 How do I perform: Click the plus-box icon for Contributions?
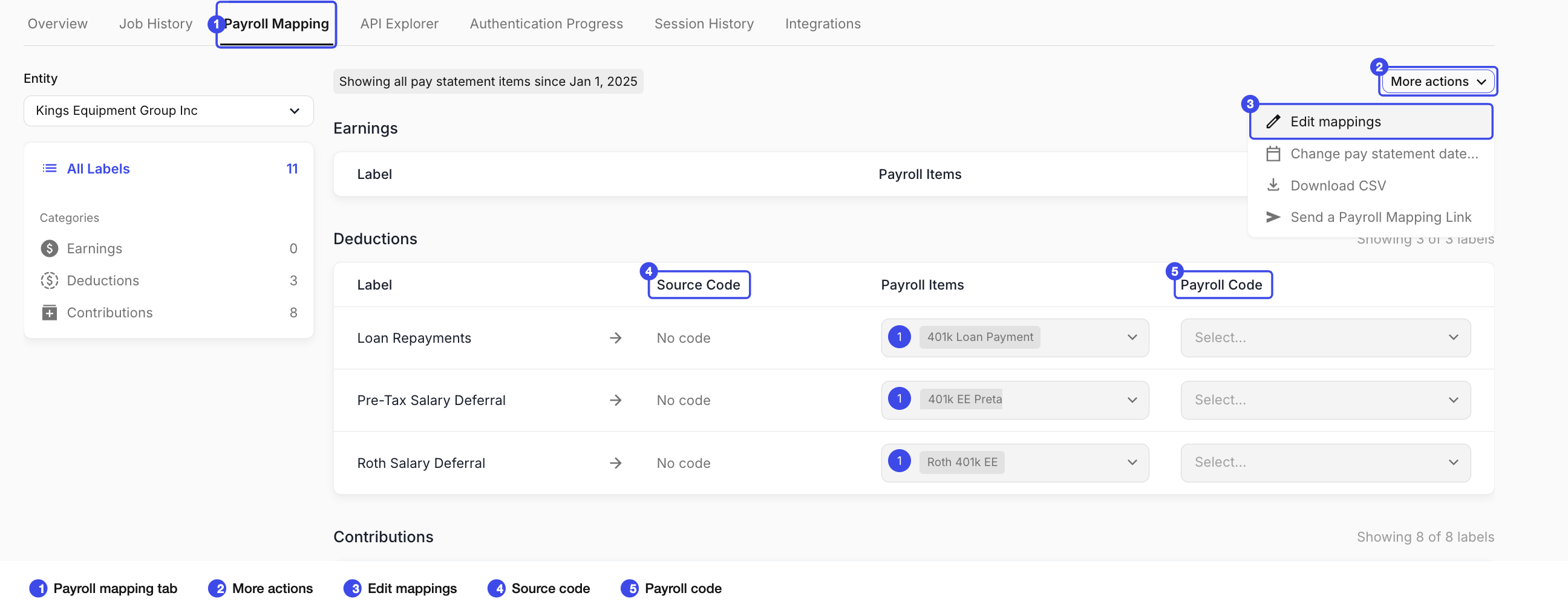(x=50, y=313)
